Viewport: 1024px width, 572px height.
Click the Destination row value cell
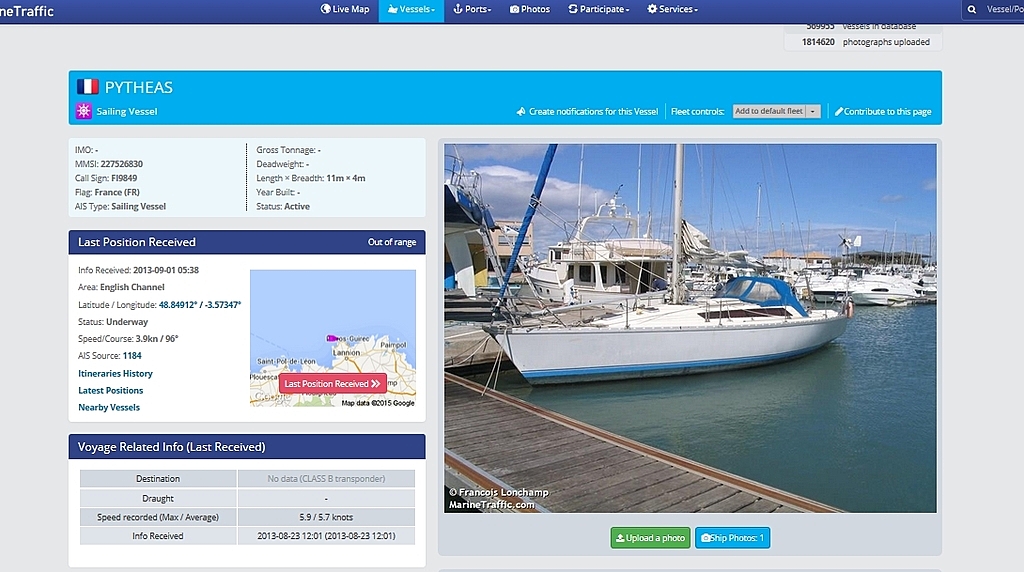pos(326,479)
